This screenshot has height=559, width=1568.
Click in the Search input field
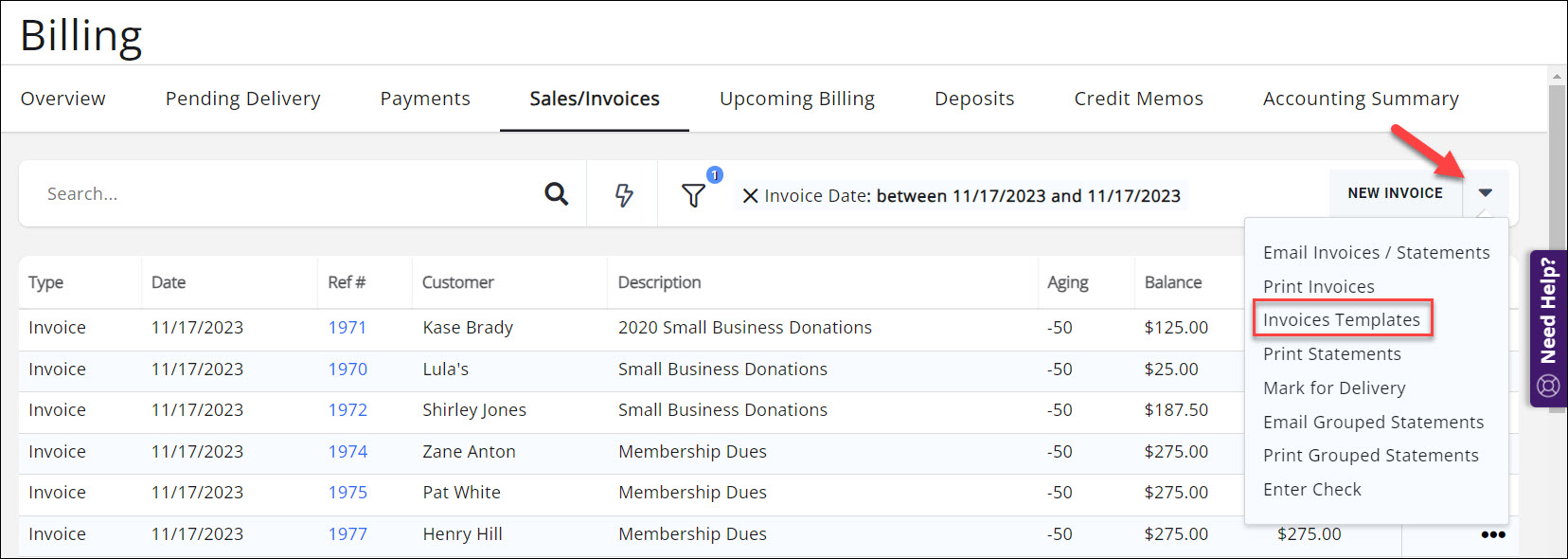[284, 194]
